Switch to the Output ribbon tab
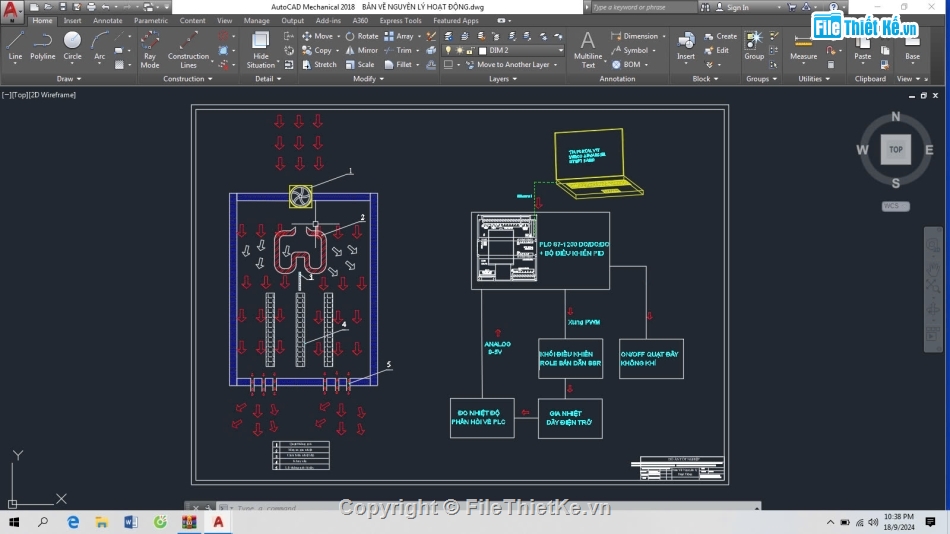 [293, 21]
